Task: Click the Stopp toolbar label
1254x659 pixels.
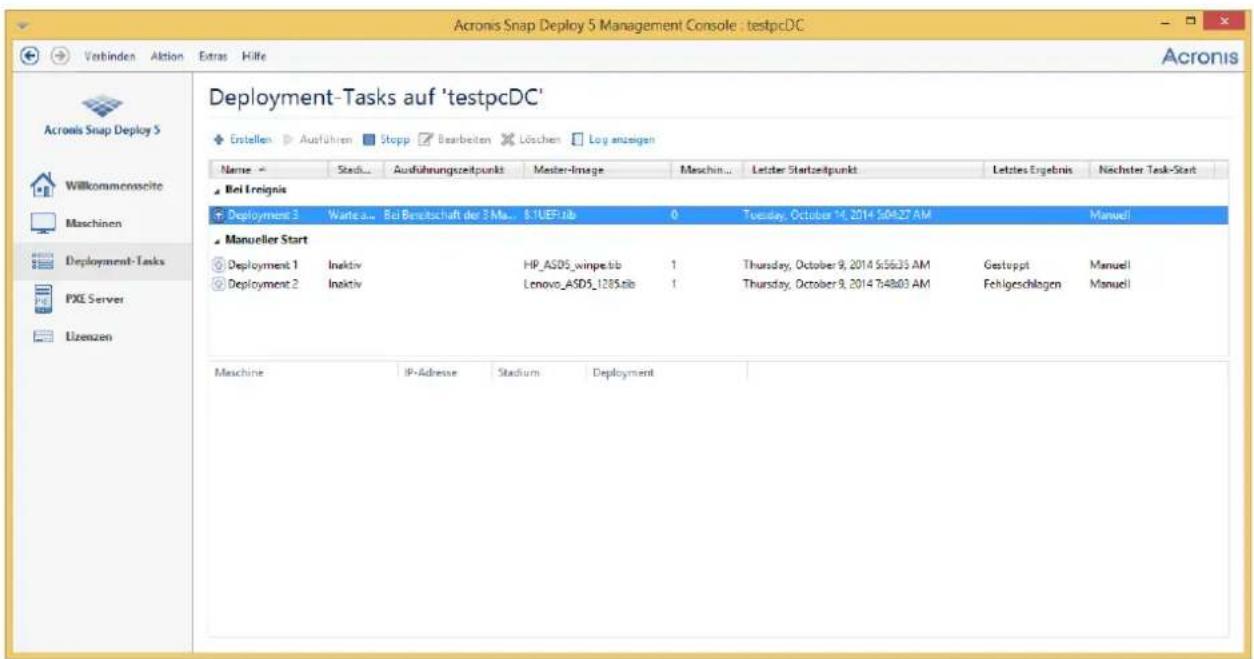Action: 394,139
